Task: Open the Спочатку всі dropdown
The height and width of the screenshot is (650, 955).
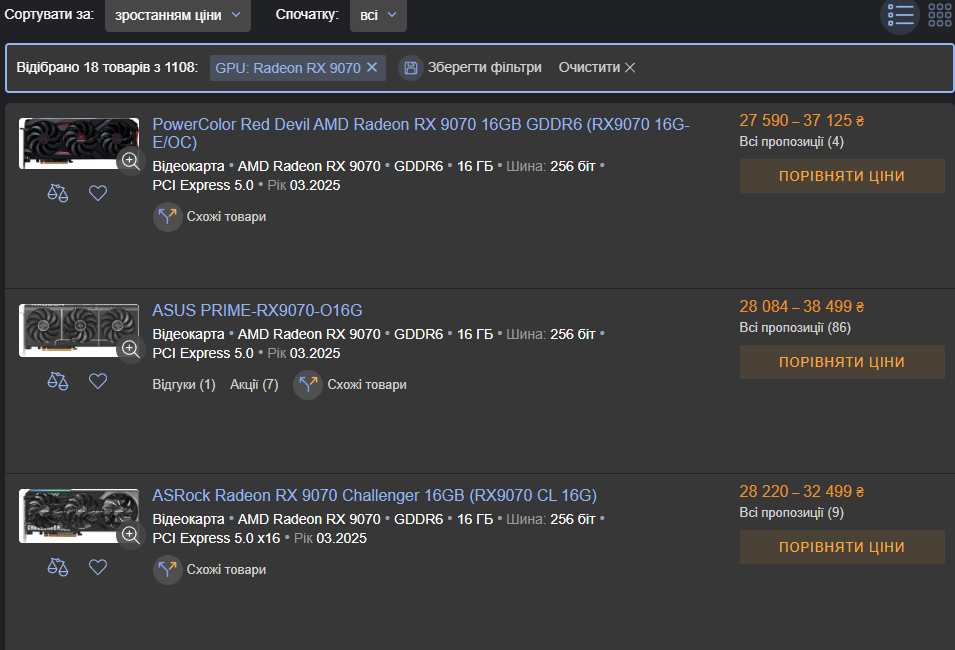Action: [378, 15]
